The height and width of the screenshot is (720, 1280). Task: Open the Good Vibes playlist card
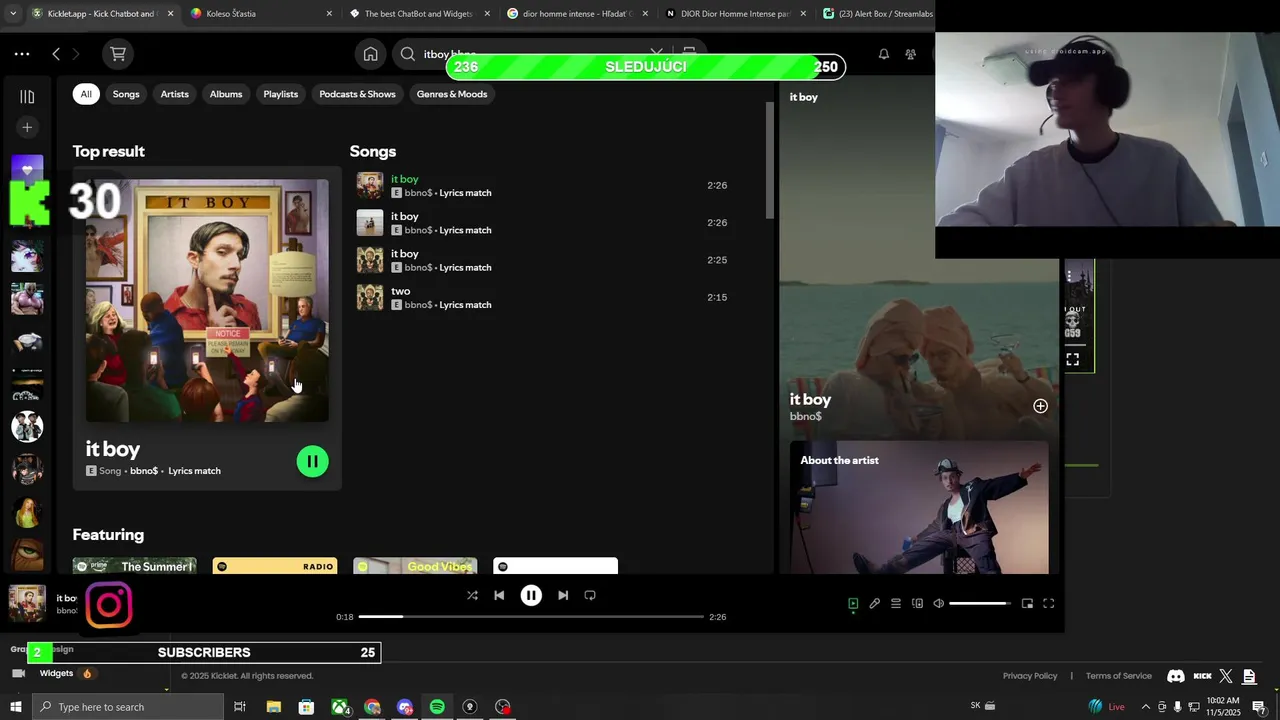415,566
